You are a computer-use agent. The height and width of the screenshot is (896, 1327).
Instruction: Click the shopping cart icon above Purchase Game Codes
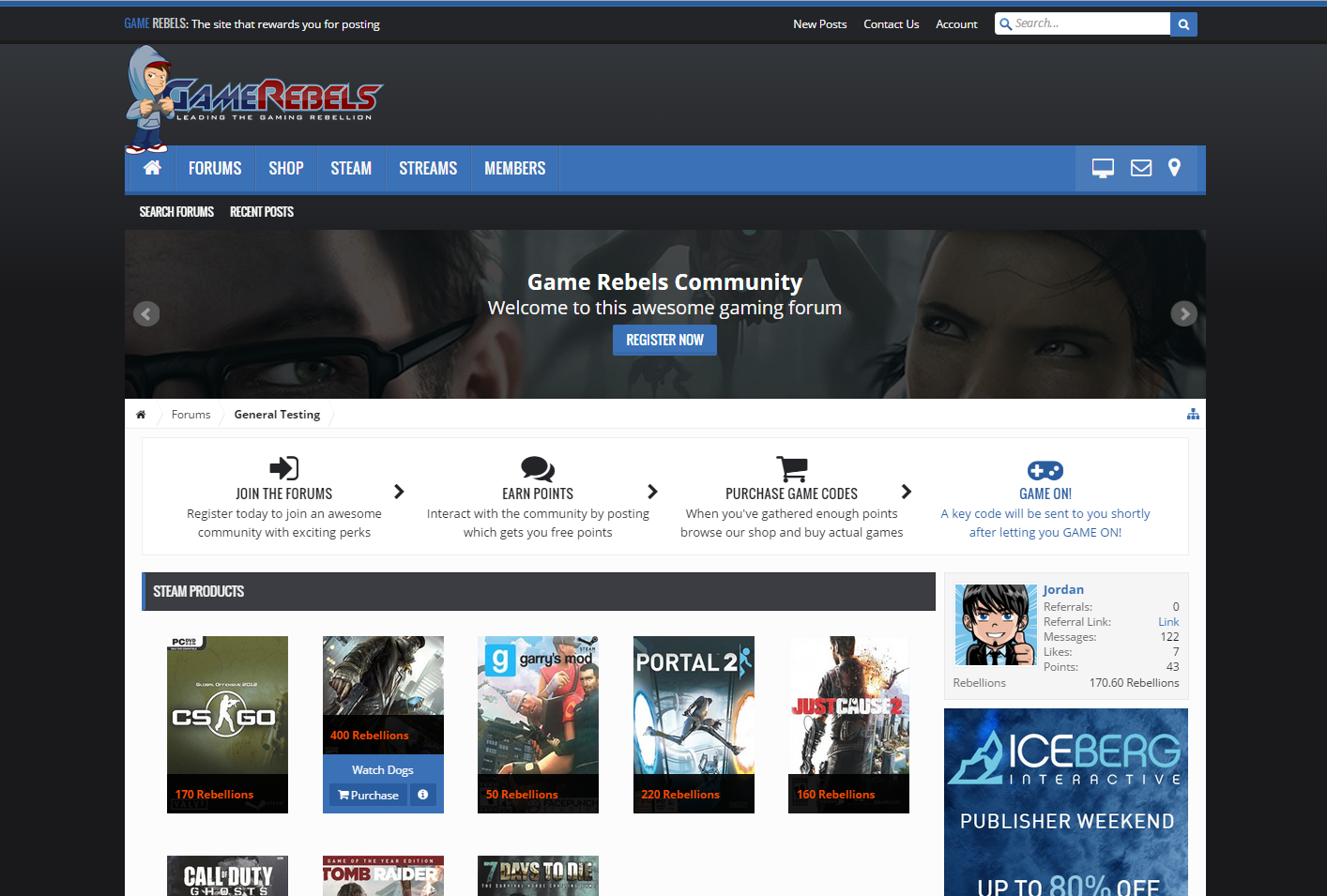[x=792, y=468]
